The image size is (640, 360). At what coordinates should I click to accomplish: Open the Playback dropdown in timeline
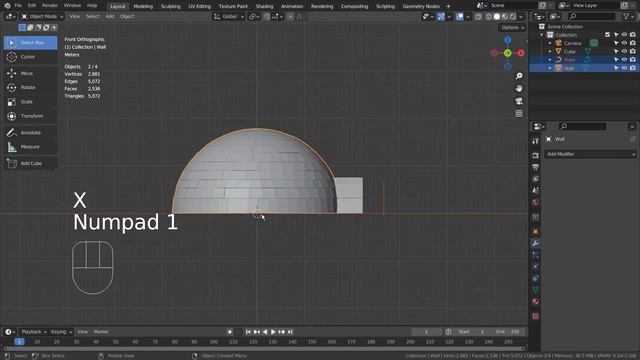(33, 332)
